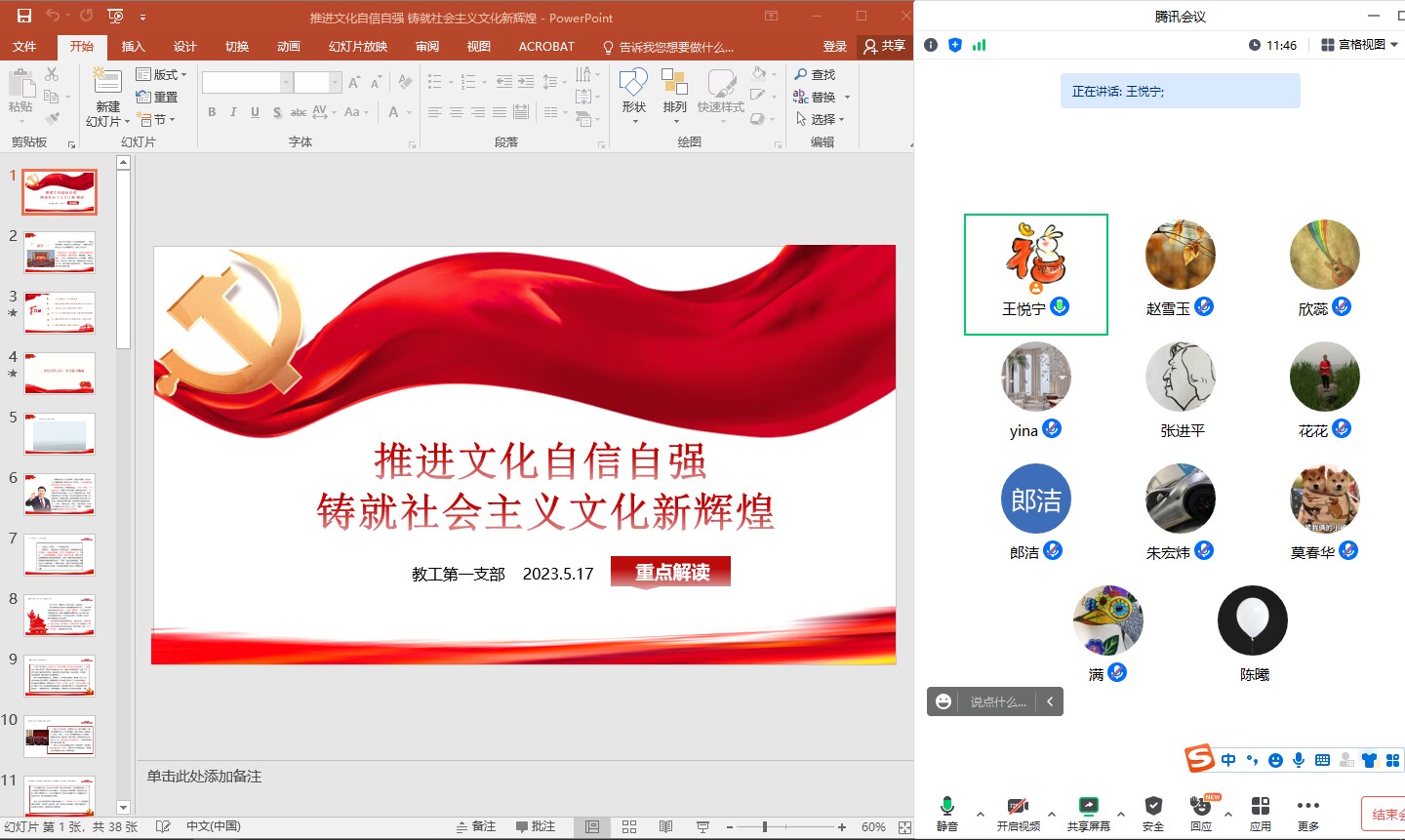Toggle Notes (备注) pane in status bar
1405x840 pixels.
pyautogui.click(x=476, y=826)
